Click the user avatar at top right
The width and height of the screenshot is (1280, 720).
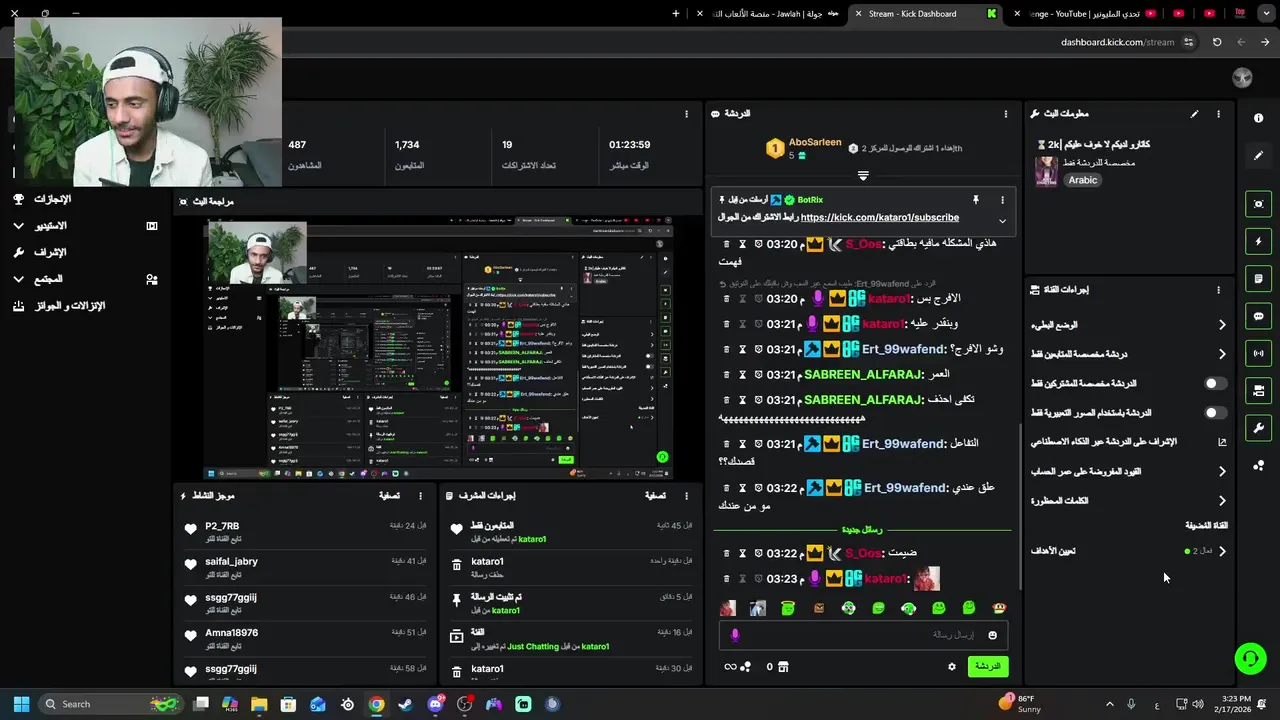(1242, 78)
